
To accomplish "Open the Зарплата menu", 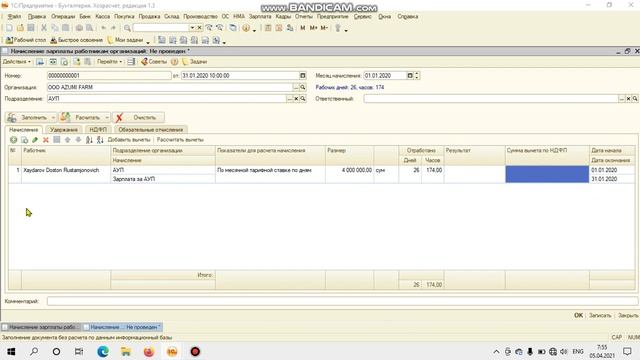I will (x=260, y=16).
